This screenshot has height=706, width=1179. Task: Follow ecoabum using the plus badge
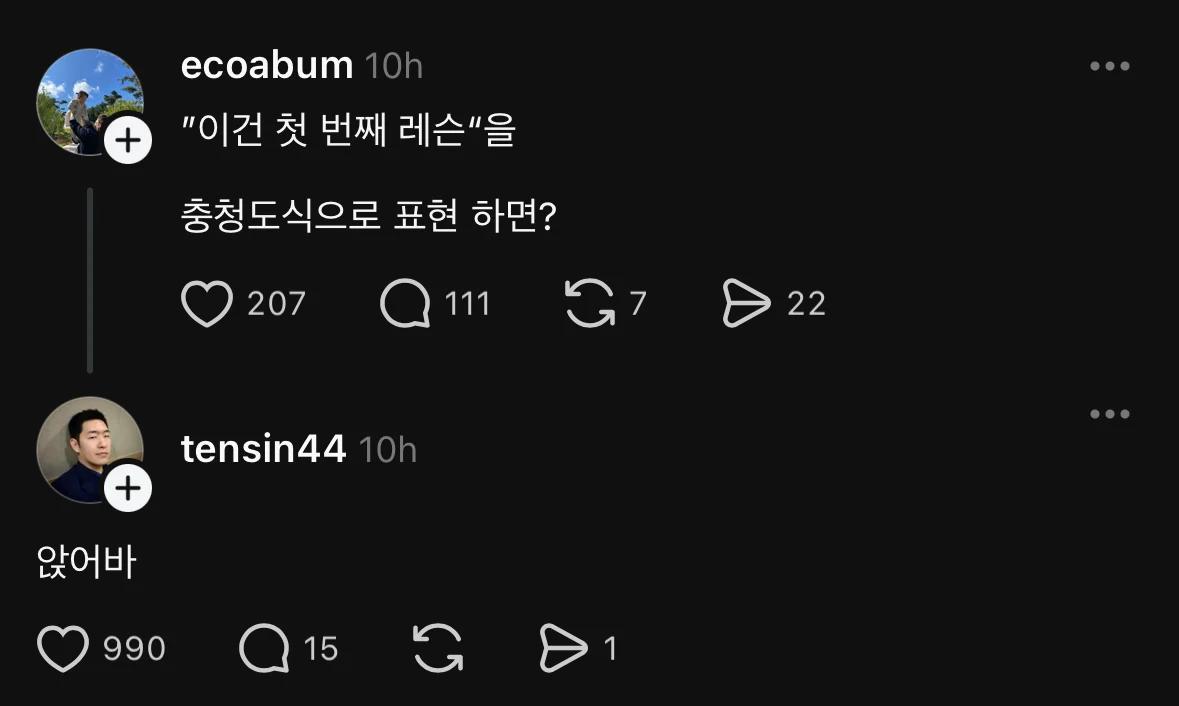click(x=127, y=141)
